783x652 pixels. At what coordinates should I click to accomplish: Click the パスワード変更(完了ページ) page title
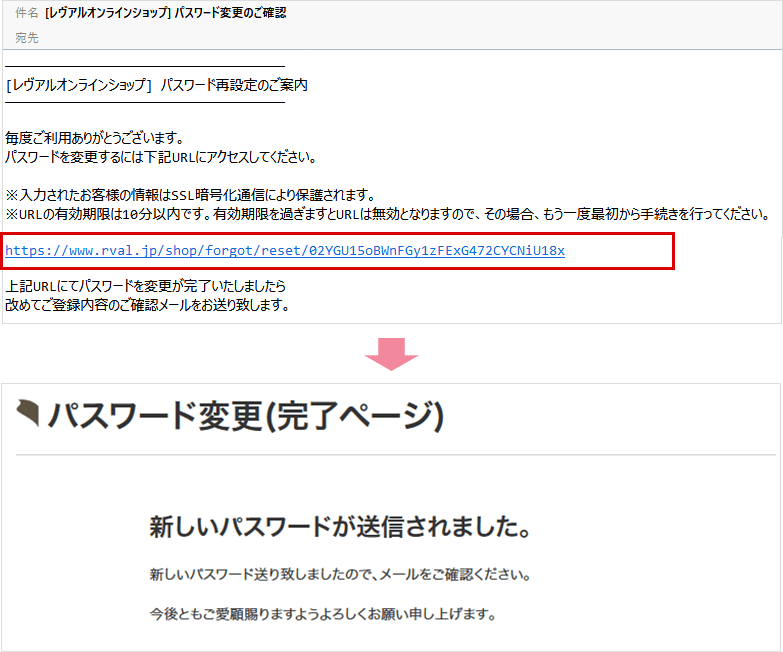245,416
